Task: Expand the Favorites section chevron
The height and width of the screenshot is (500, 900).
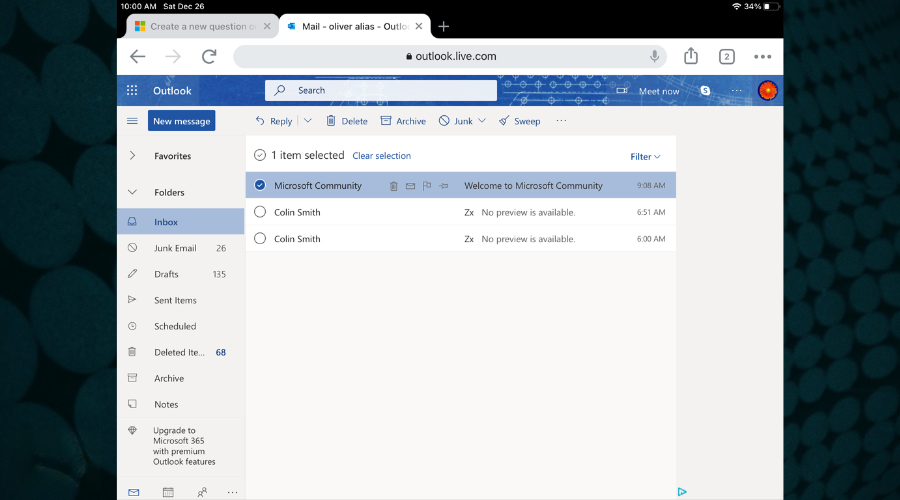Action: coord(133,156)
